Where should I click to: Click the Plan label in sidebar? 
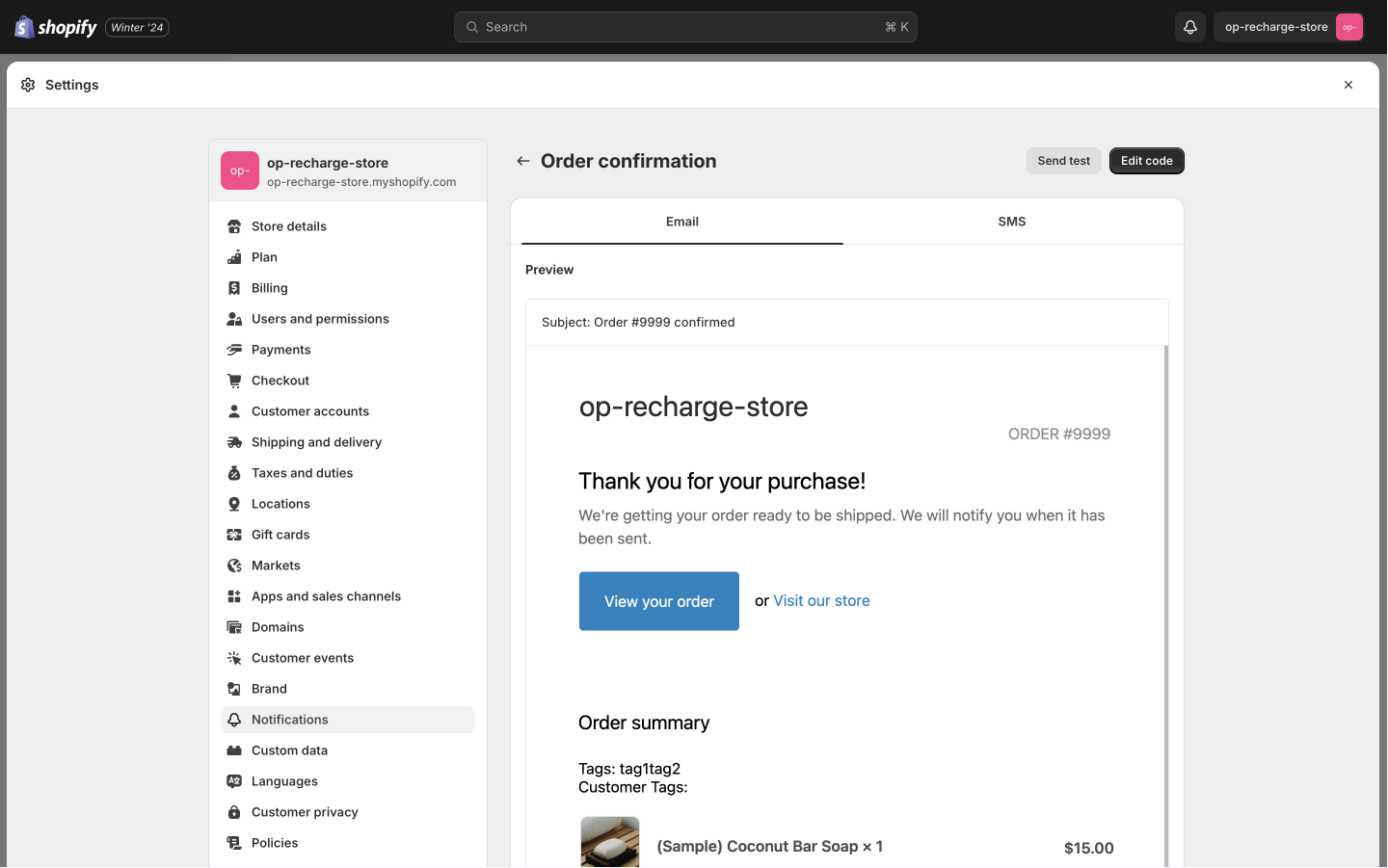(264, 257)
